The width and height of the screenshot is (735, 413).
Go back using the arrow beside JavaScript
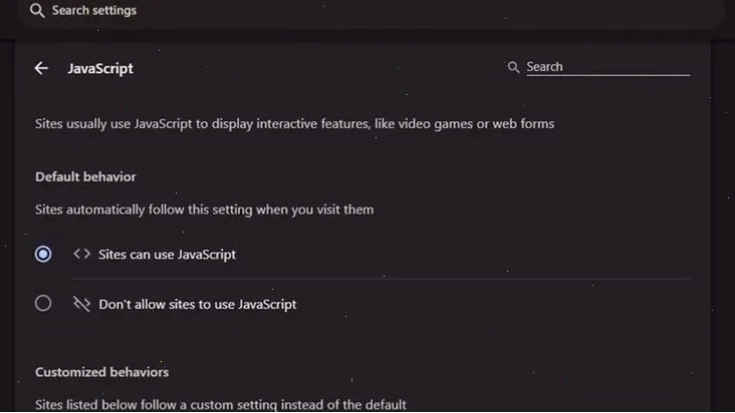[x=41, y=68]
